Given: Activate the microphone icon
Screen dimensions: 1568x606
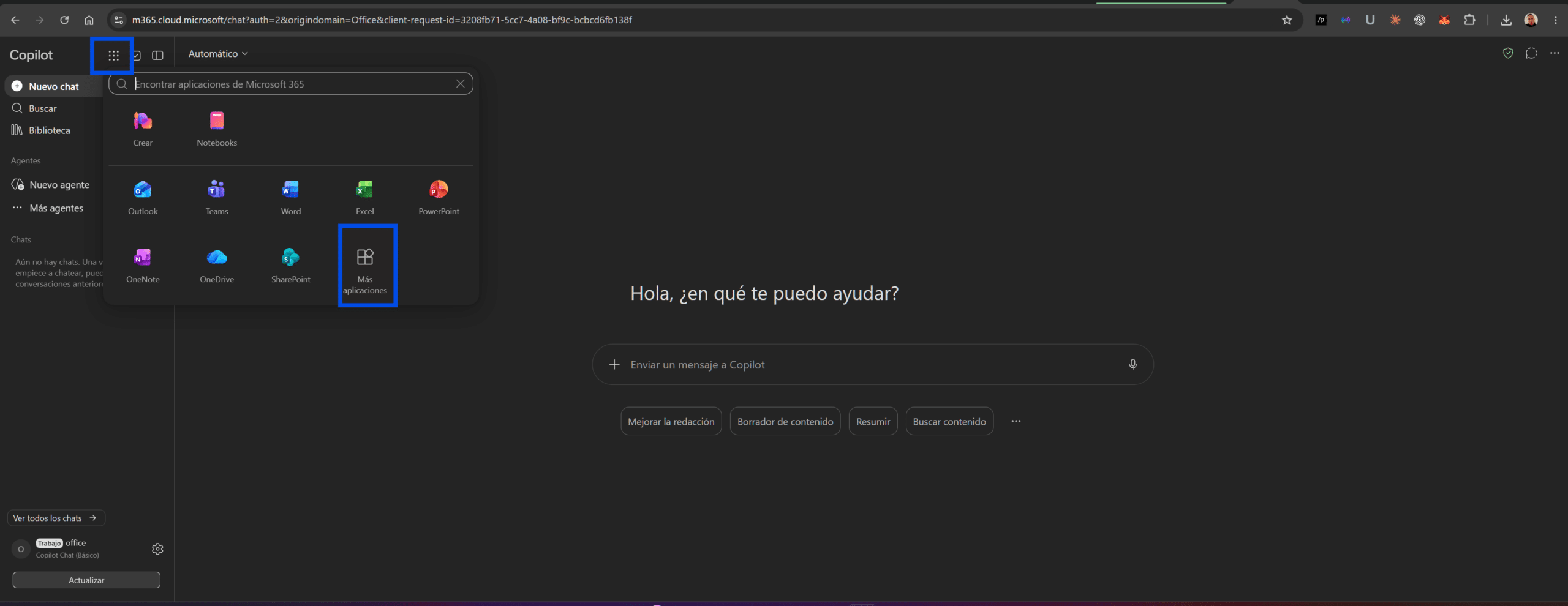Looking at the screenshot, I should (x=1133, y=365).
